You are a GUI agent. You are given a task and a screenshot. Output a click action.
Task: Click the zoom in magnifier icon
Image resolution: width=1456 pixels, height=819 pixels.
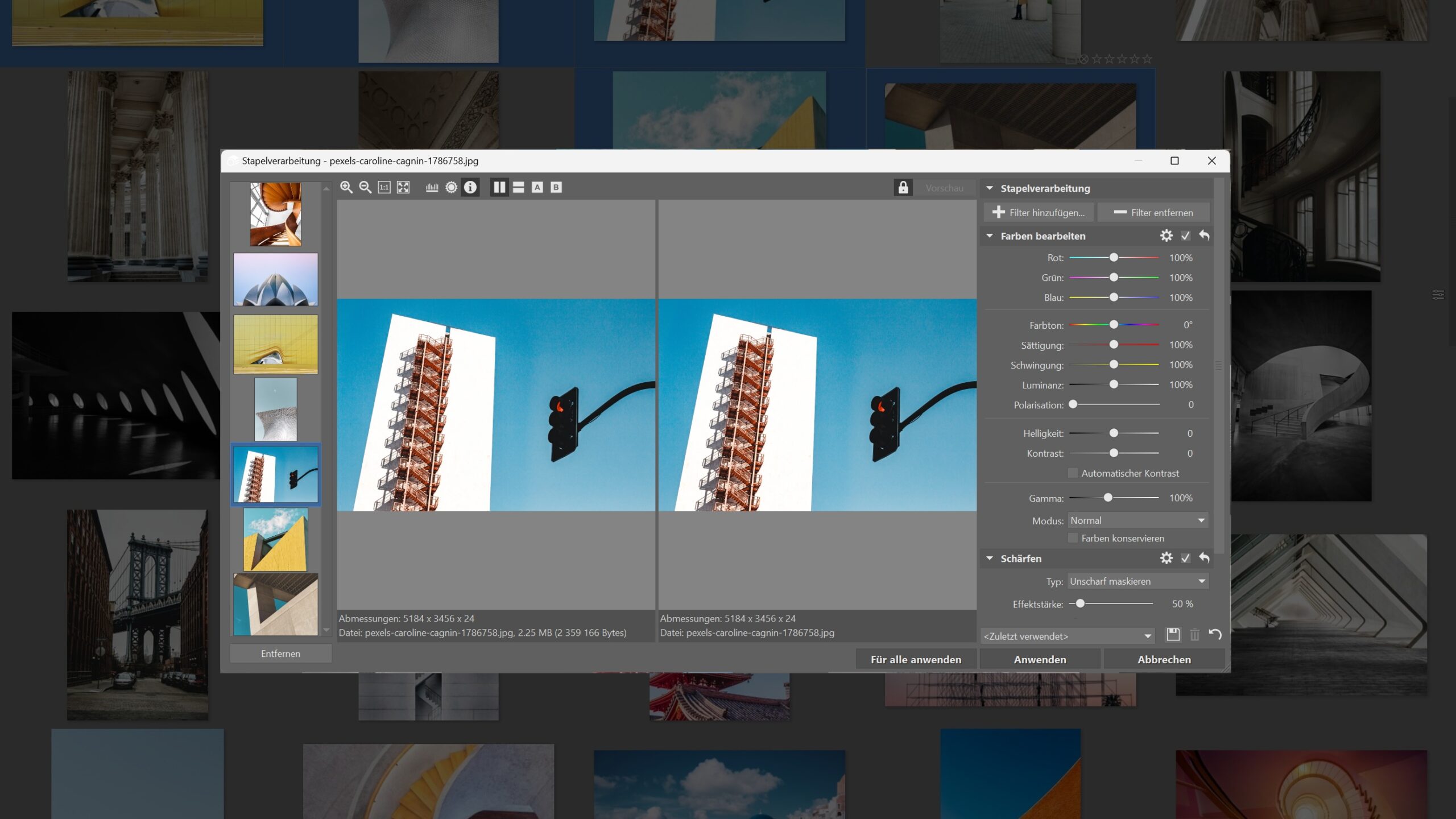pos(346,187)
